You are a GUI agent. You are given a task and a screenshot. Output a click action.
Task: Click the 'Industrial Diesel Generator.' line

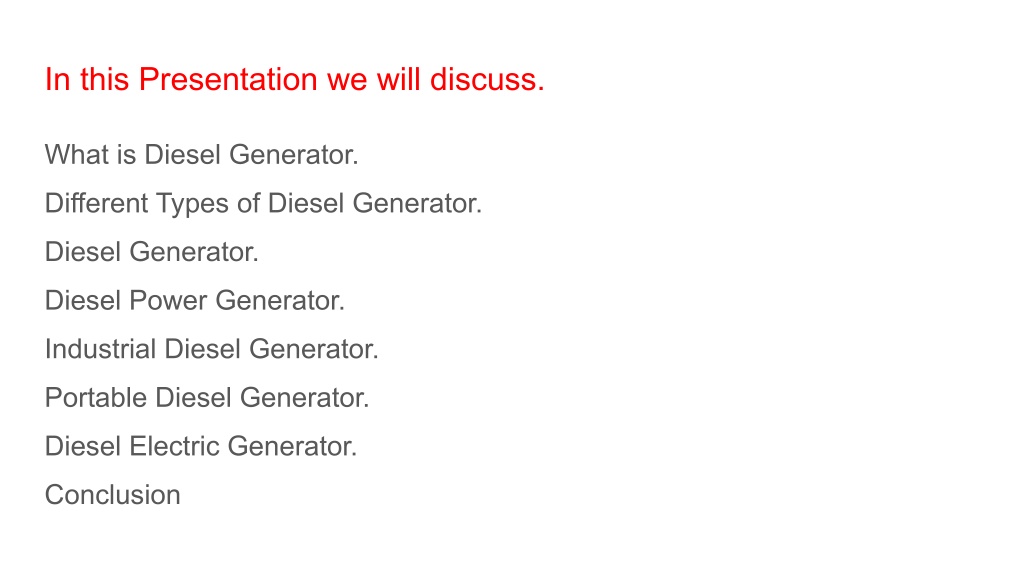point(212,349)
